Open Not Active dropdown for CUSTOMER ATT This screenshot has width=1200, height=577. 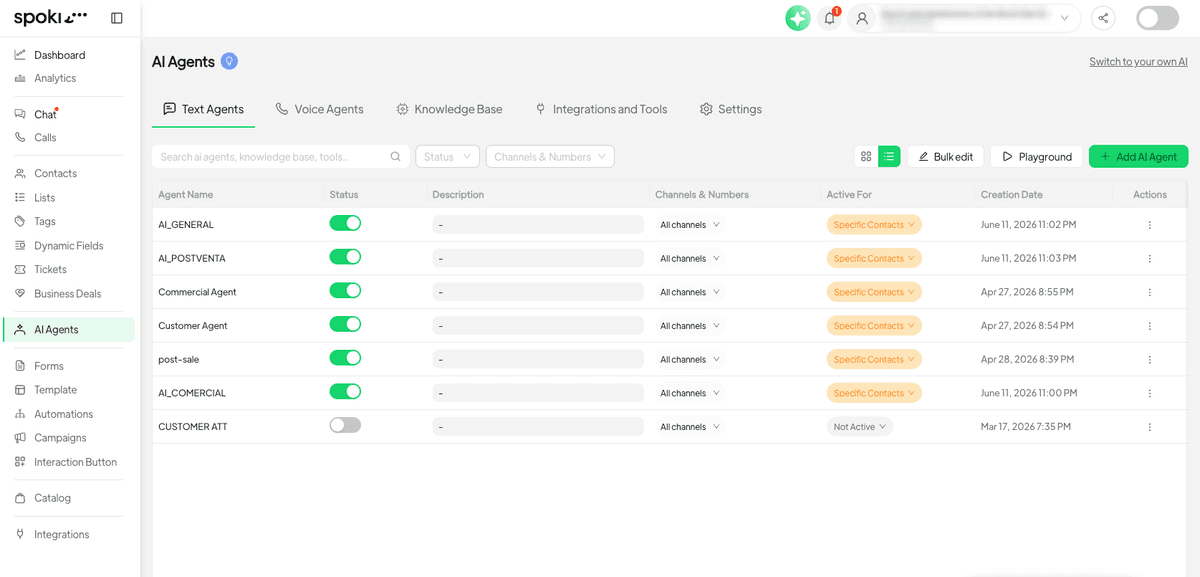click(860, 427)
